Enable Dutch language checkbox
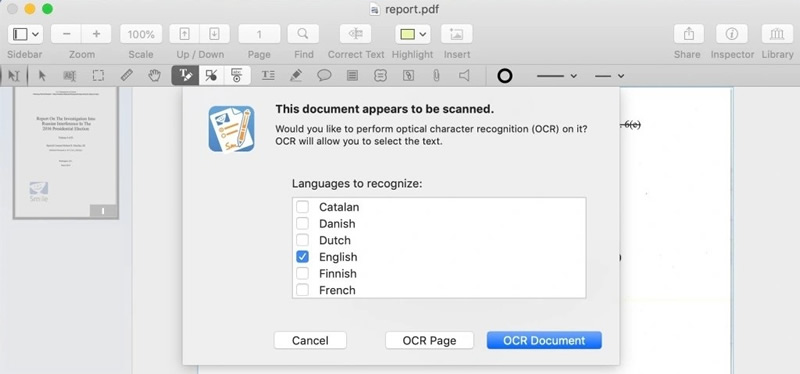The image size is (800, 374). click(x=303, y=240)
